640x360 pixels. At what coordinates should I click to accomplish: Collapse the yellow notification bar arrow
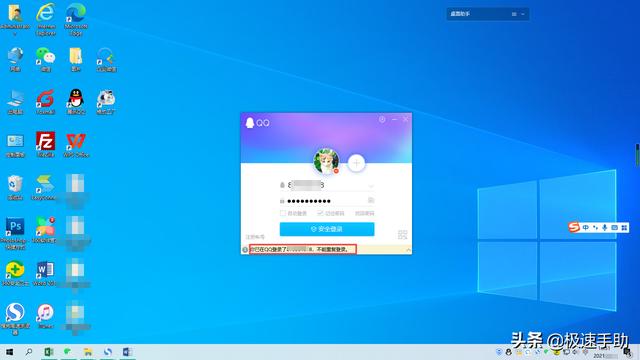408,249
